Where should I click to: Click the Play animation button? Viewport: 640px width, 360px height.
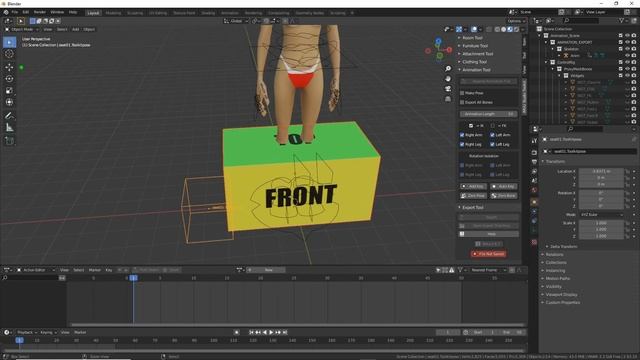point(271,333)
